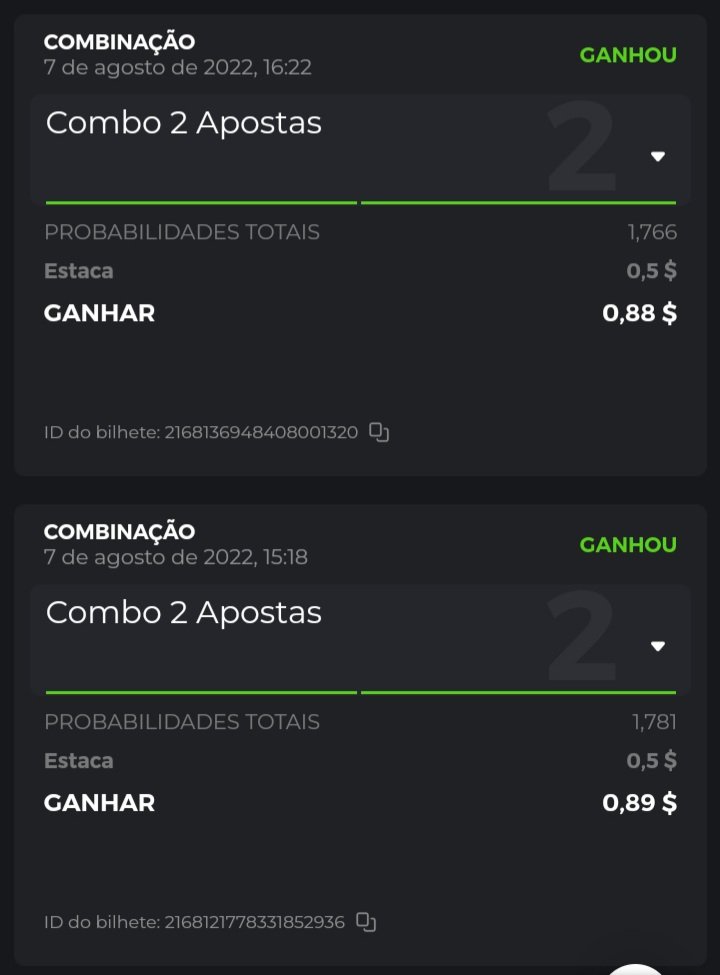Expand the 15:18 combo bet details

click(x=658, y=646)
